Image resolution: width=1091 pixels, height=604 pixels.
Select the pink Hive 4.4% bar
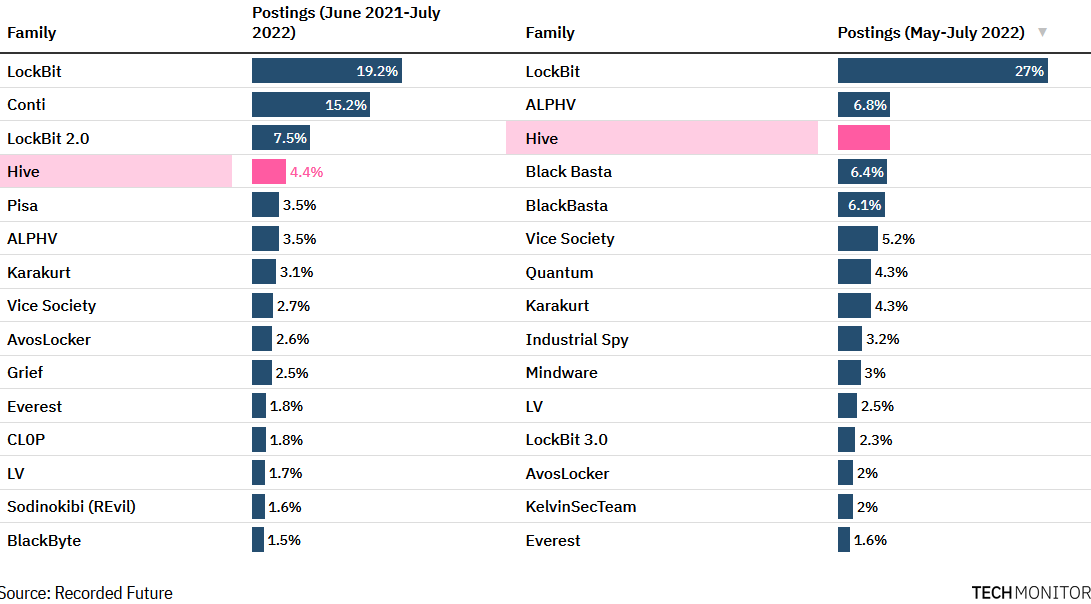click(268, 172)
